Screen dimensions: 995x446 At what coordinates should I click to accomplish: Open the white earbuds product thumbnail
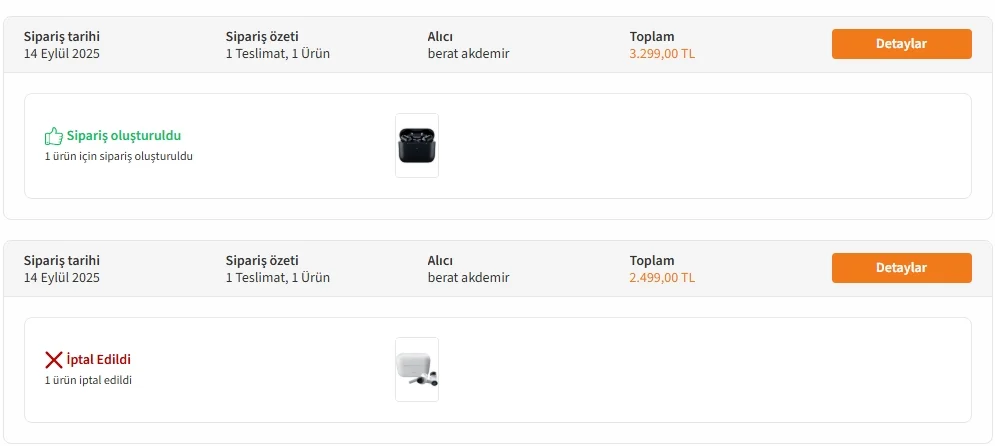point(416,369)
